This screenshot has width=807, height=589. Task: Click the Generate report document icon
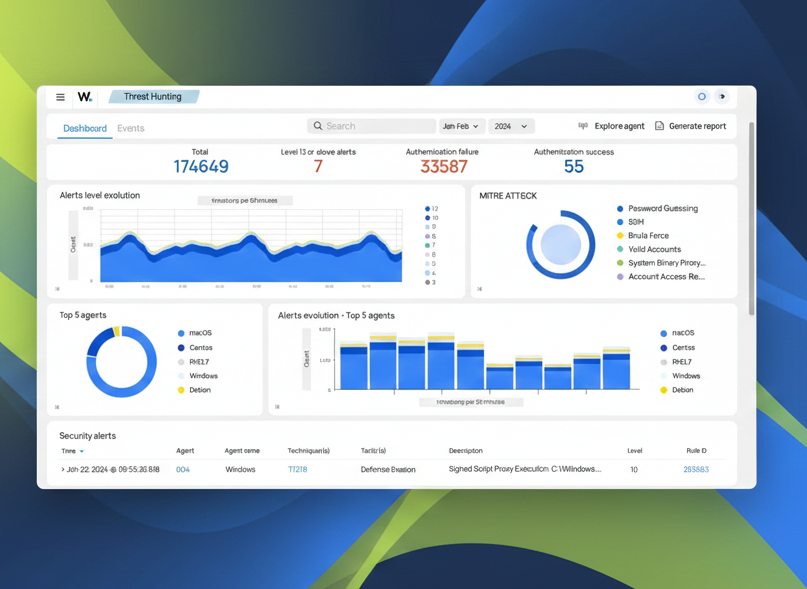click(659, 126)
